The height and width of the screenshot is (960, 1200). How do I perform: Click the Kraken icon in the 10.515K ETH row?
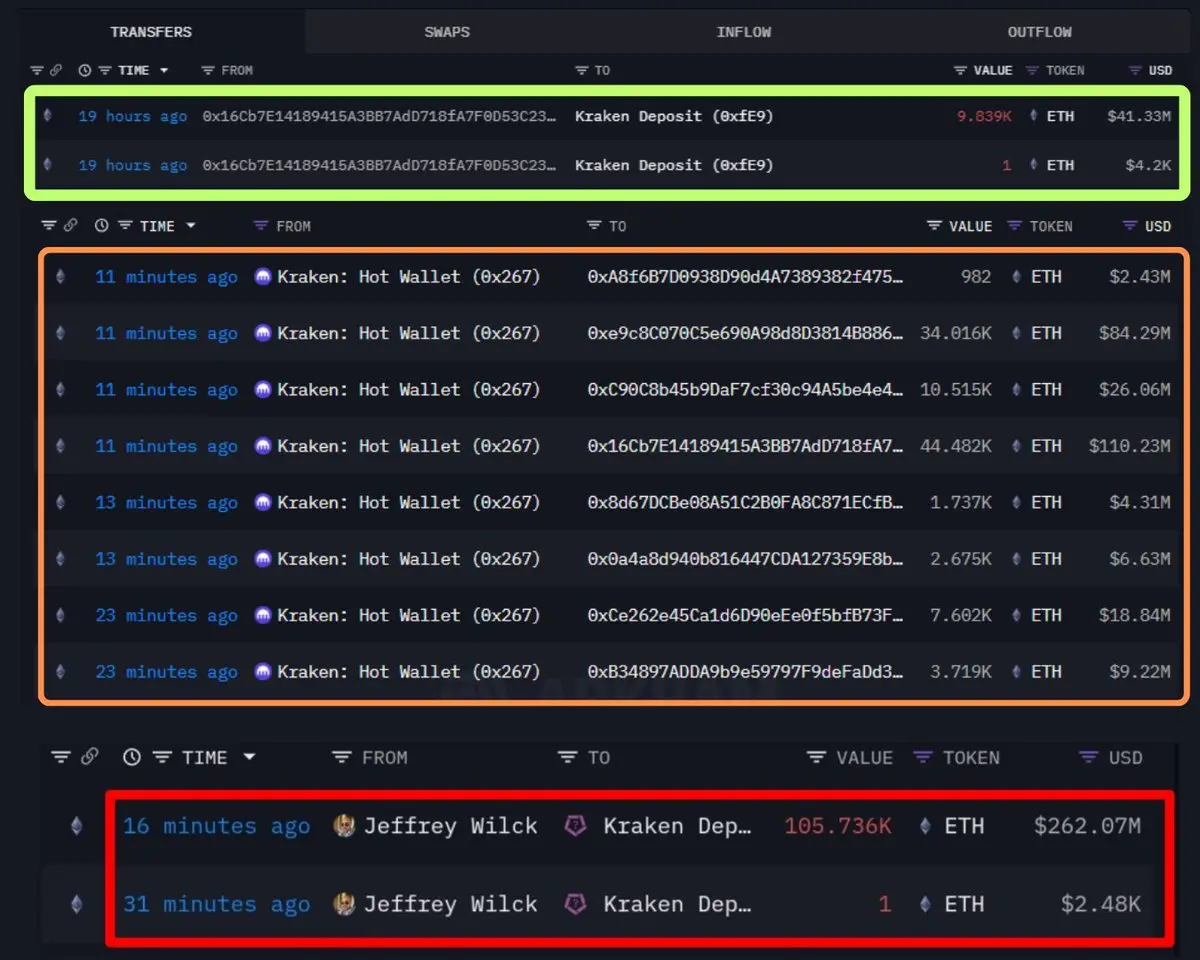263,389
